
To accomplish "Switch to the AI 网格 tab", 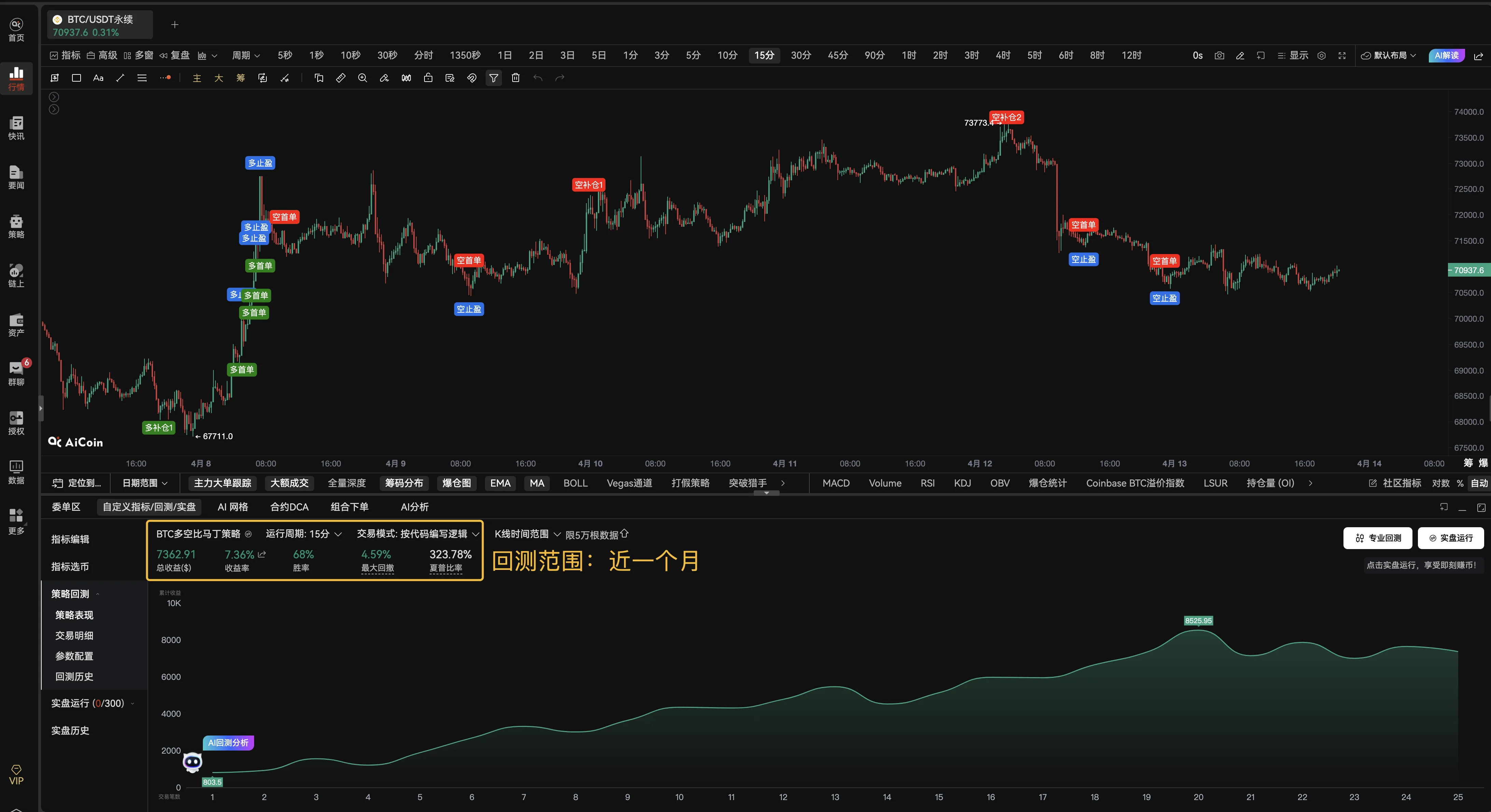I will click(x=233, y=507).
